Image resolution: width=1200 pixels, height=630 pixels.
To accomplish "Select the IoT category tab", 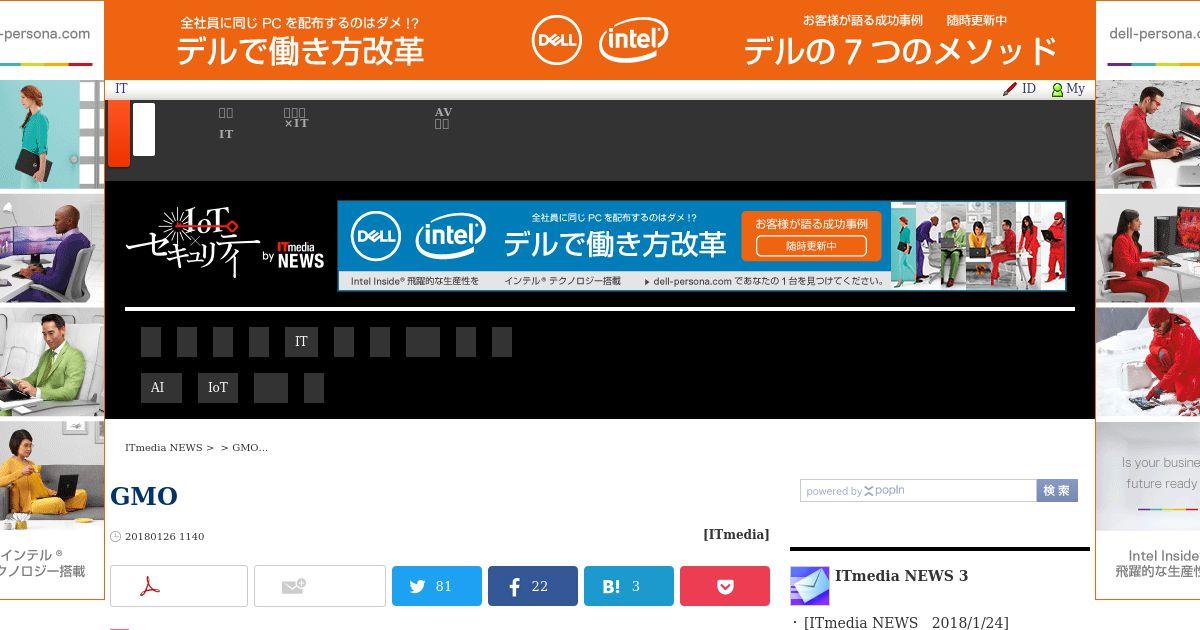I will point(218,388).
